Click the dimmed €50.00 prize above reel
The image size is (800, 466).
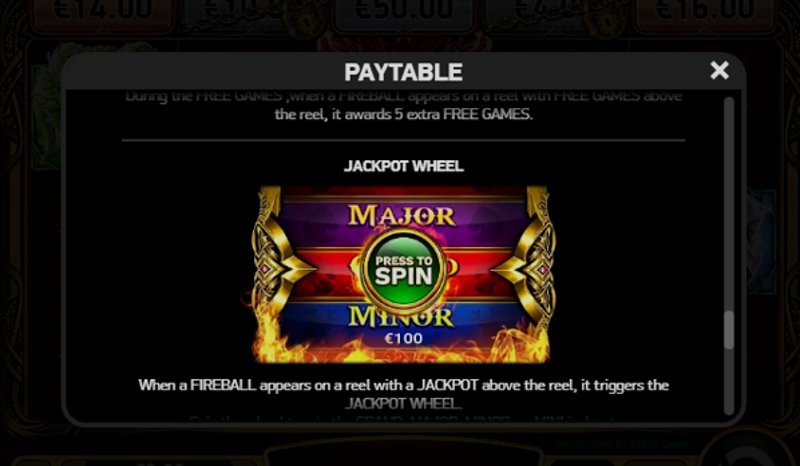click(x=404, y=11)
